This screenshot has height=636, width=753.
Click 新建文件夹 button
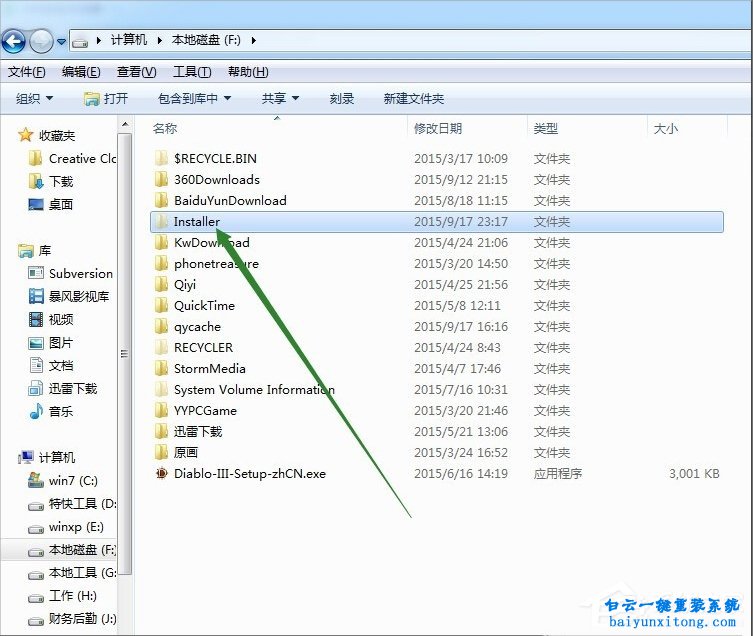point(413,98)
